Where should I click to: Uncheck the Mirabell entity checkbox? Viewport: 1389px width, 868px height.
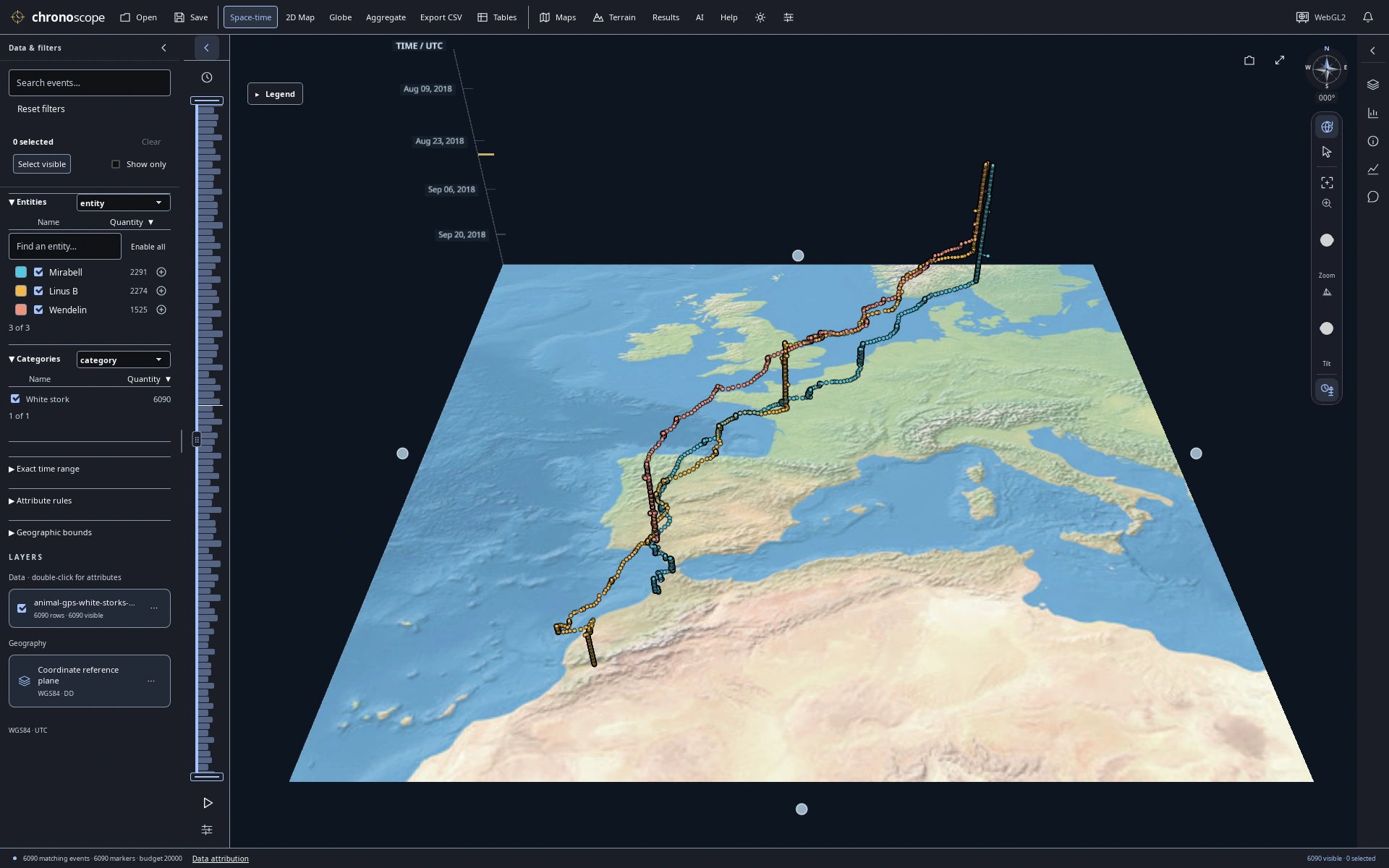tap(38, 272)
